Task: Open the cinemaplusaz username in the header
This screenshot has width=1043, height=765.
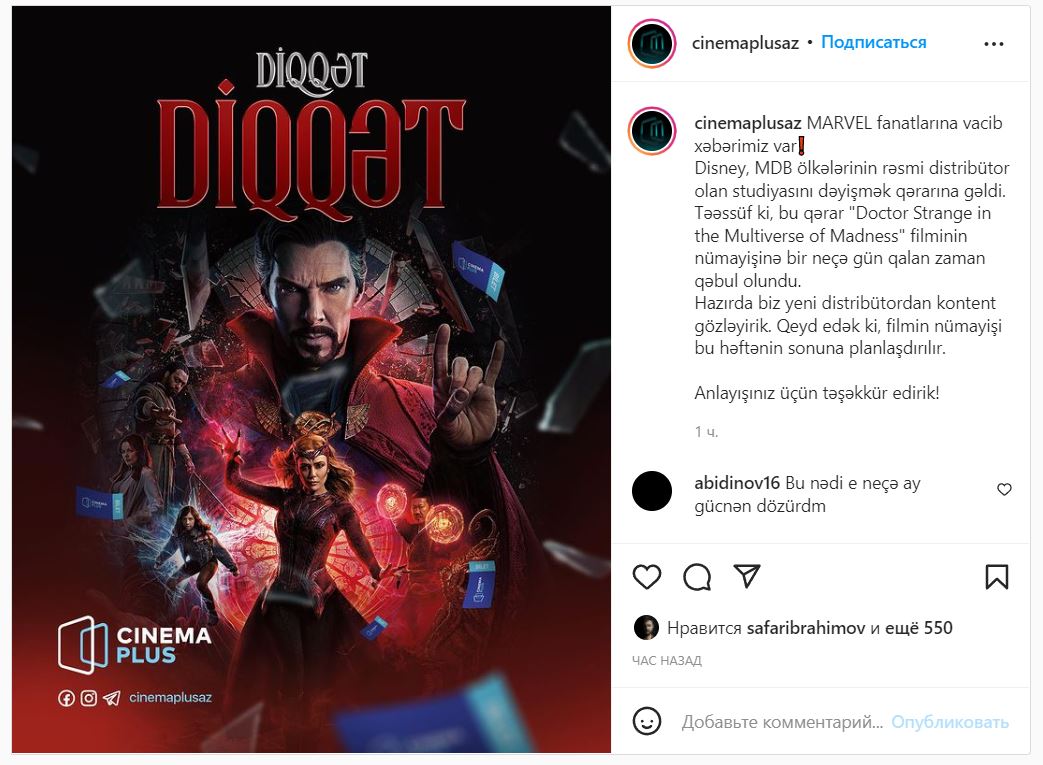Action: [745, 43]
